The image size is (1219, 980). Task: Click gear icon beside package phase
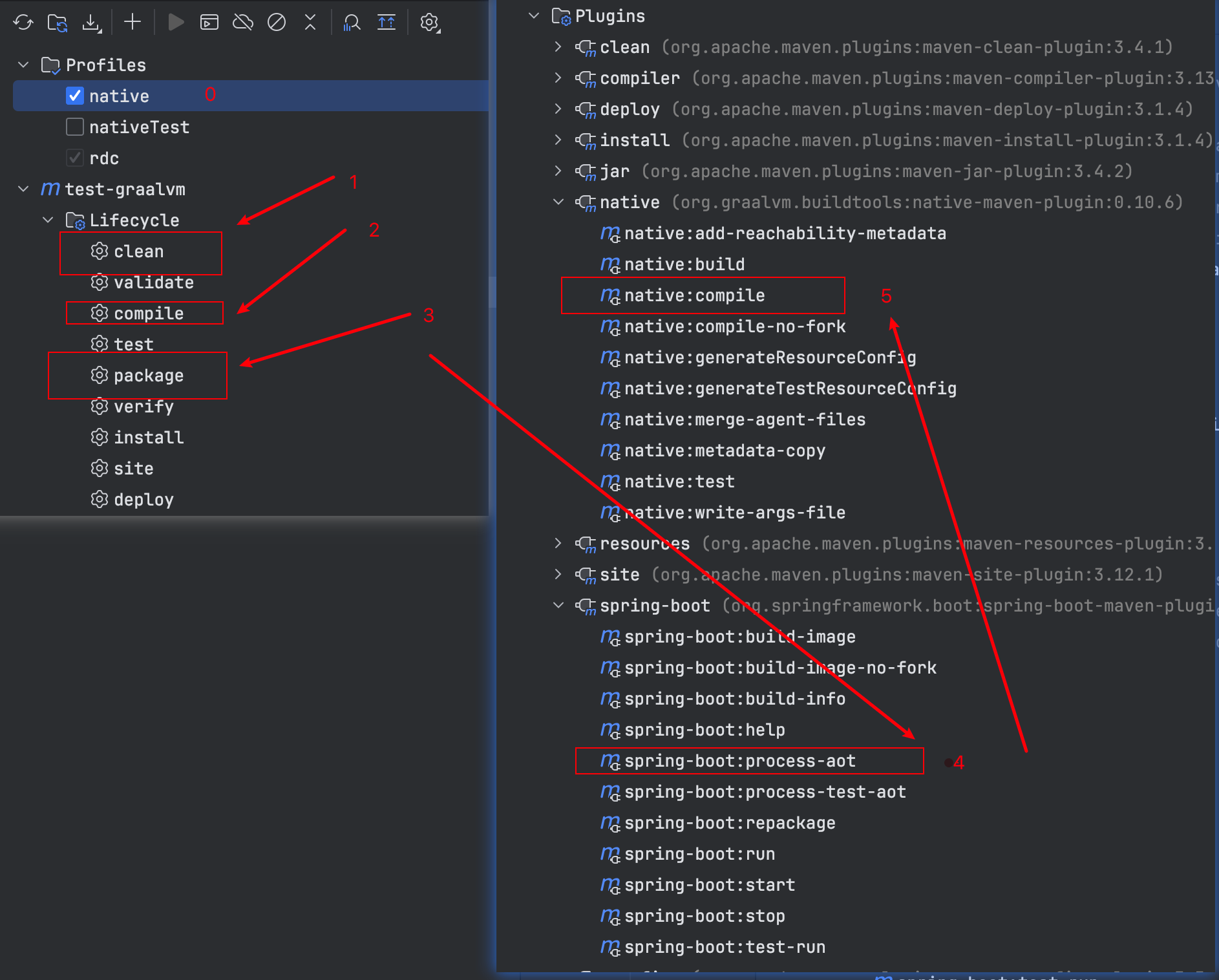[x=100, y=375]
